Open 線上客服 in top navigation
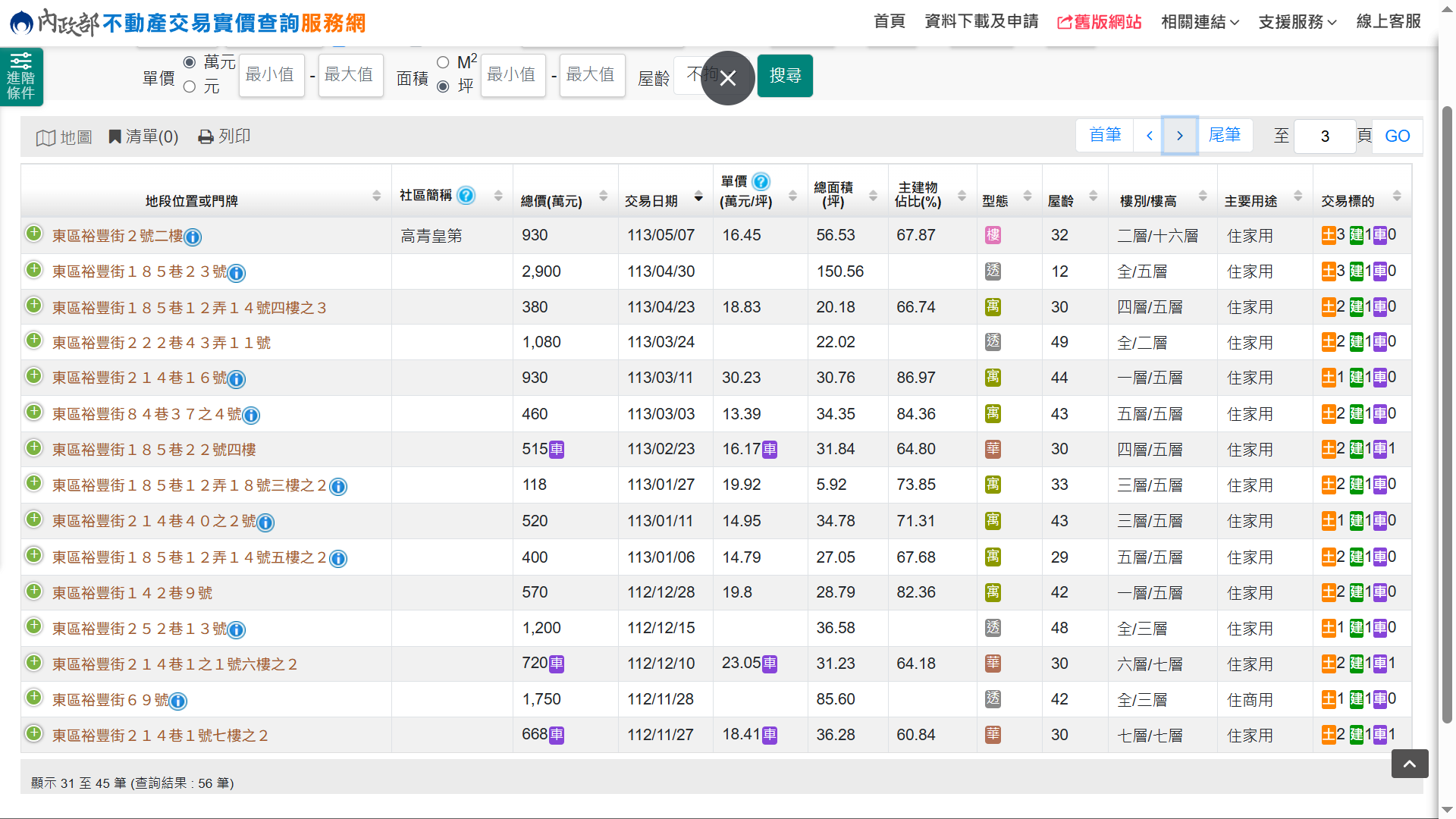This screenshot has height=819, width=1456. click(1389, 21)
